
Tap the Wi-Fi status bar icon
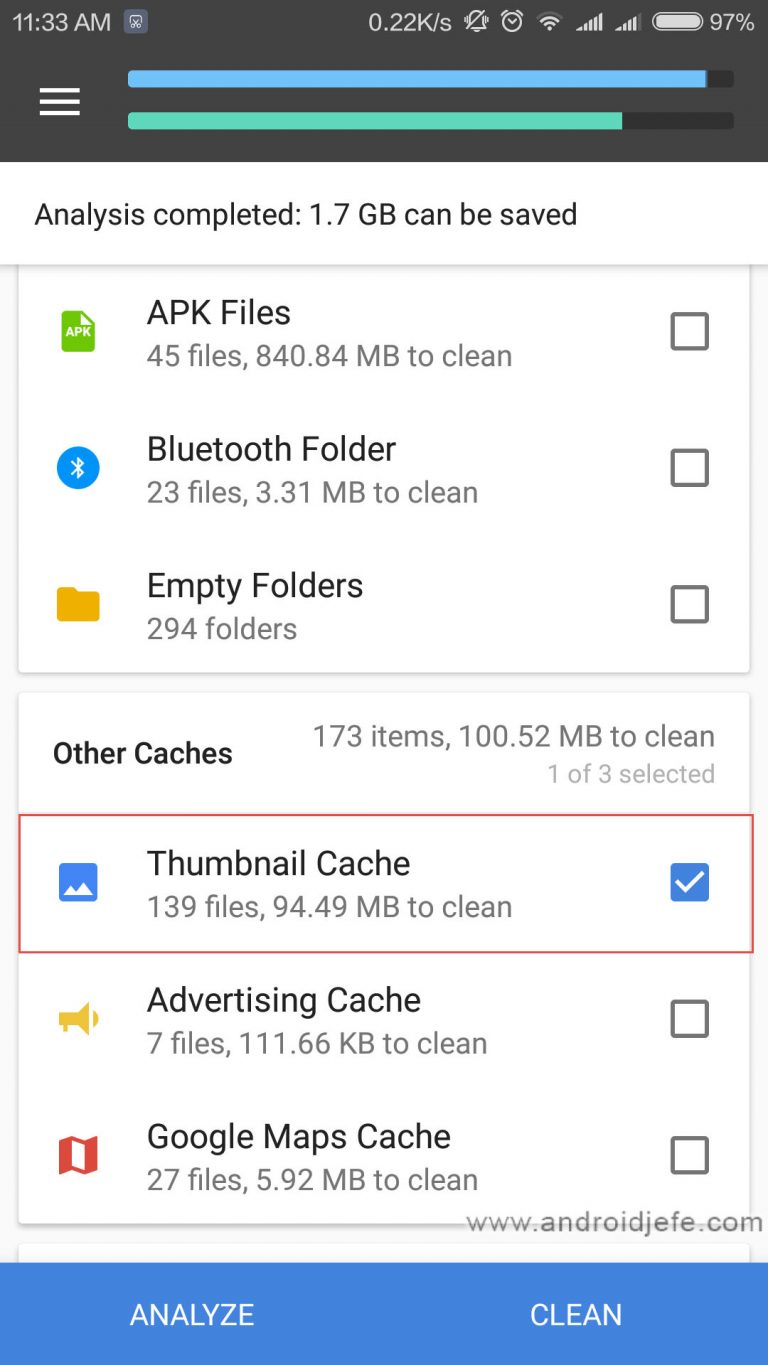[x=549, y=22]
